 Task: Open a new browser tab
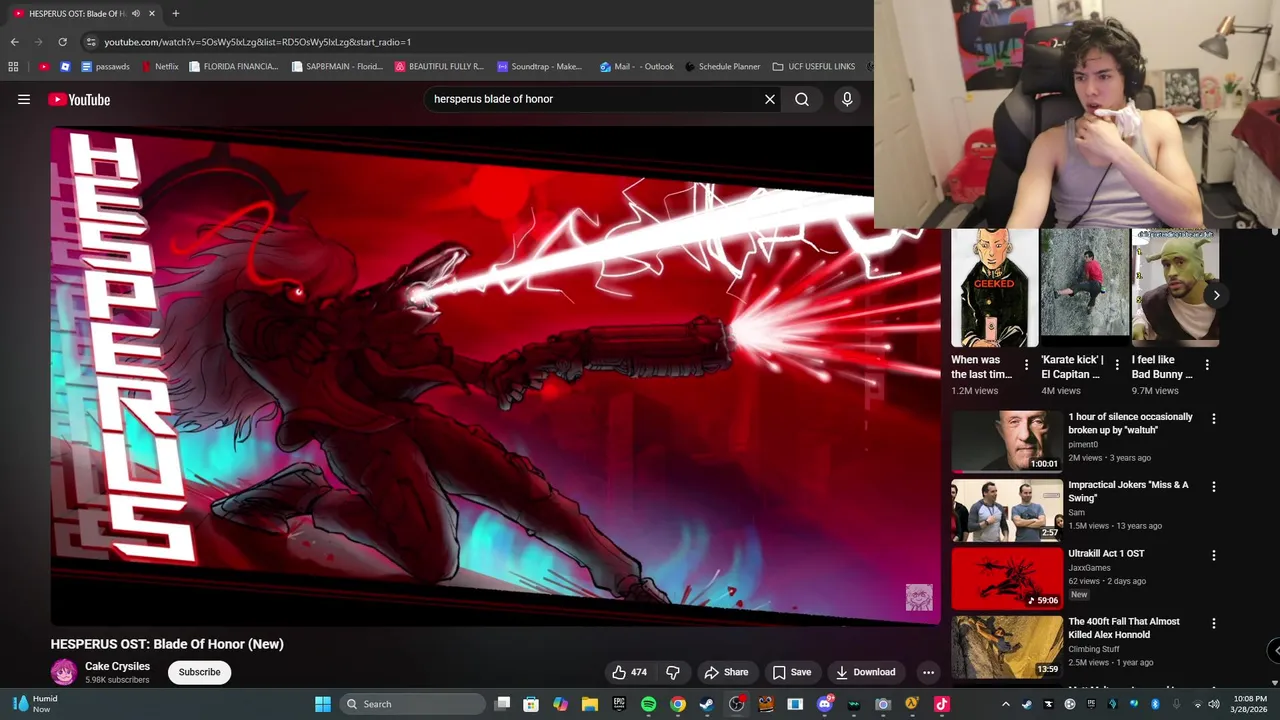(x=175, y=13)
